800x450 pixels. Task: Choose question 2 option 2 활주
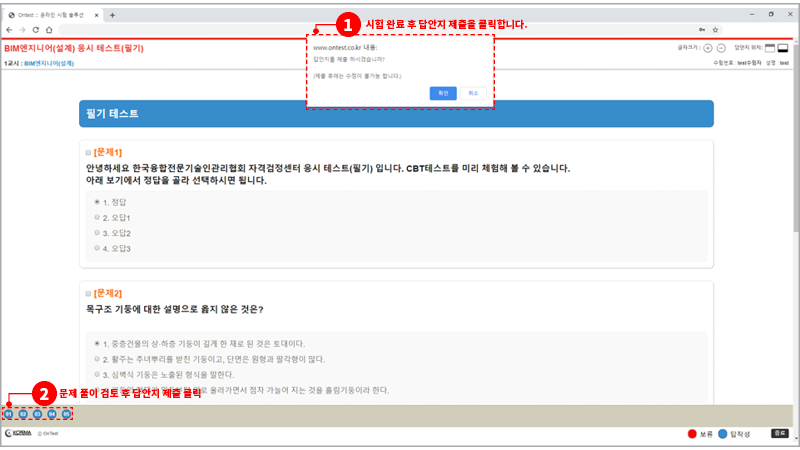click(x=97, y=359)
